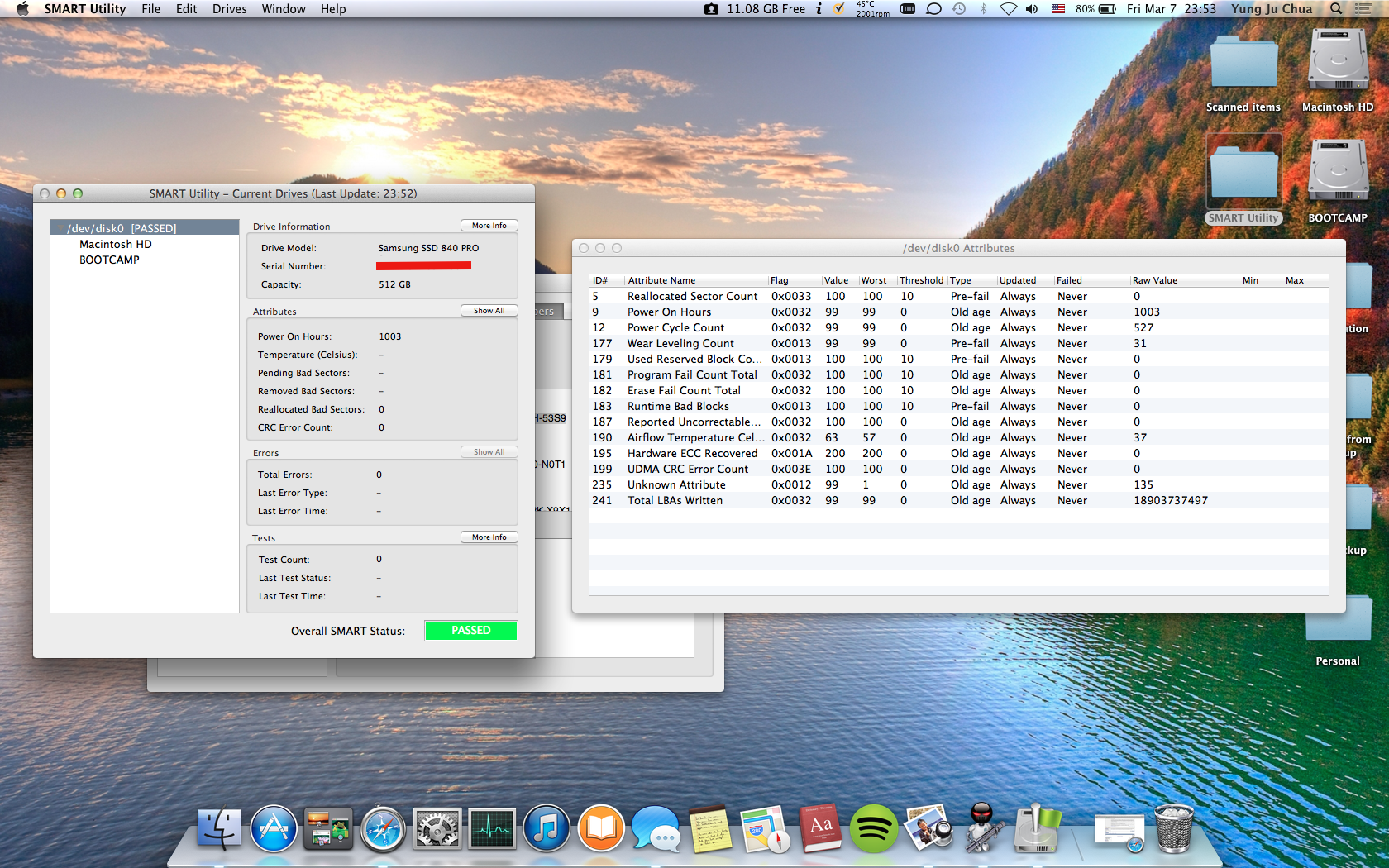This screenshot has height=868, width=1389.
Task: Open Activity Monitor in the dock
Action: point(492,828)
